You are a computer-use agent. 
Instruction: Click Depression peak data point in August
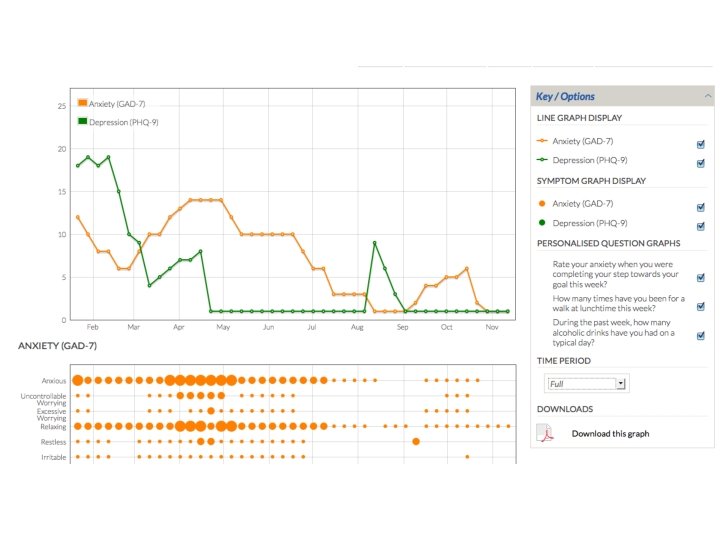coord(375,243)
